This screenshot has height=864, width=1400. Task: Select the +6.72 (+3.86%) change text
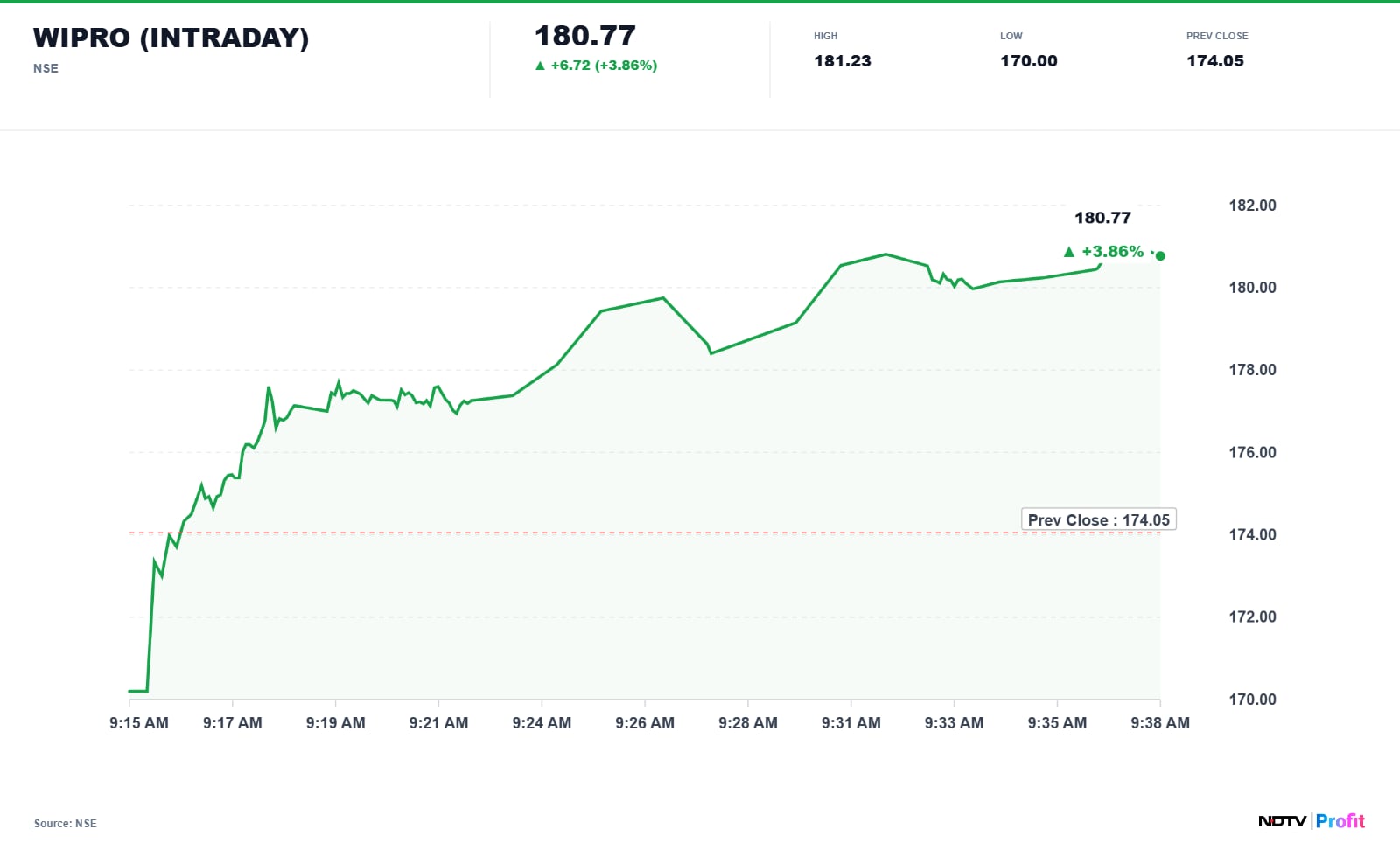pyautogui.click(x=604, y=66)
